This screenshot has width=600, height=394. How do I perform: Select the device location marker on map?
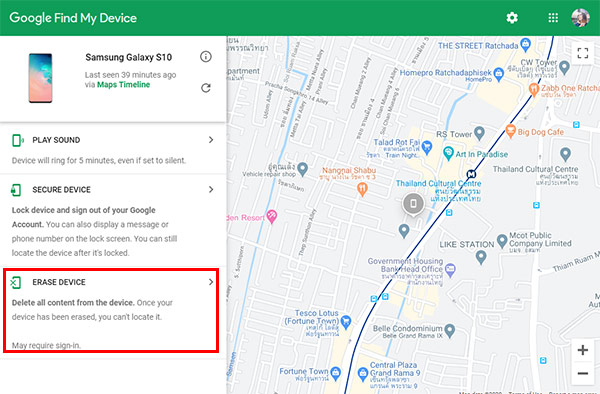[x=413, y=204]
